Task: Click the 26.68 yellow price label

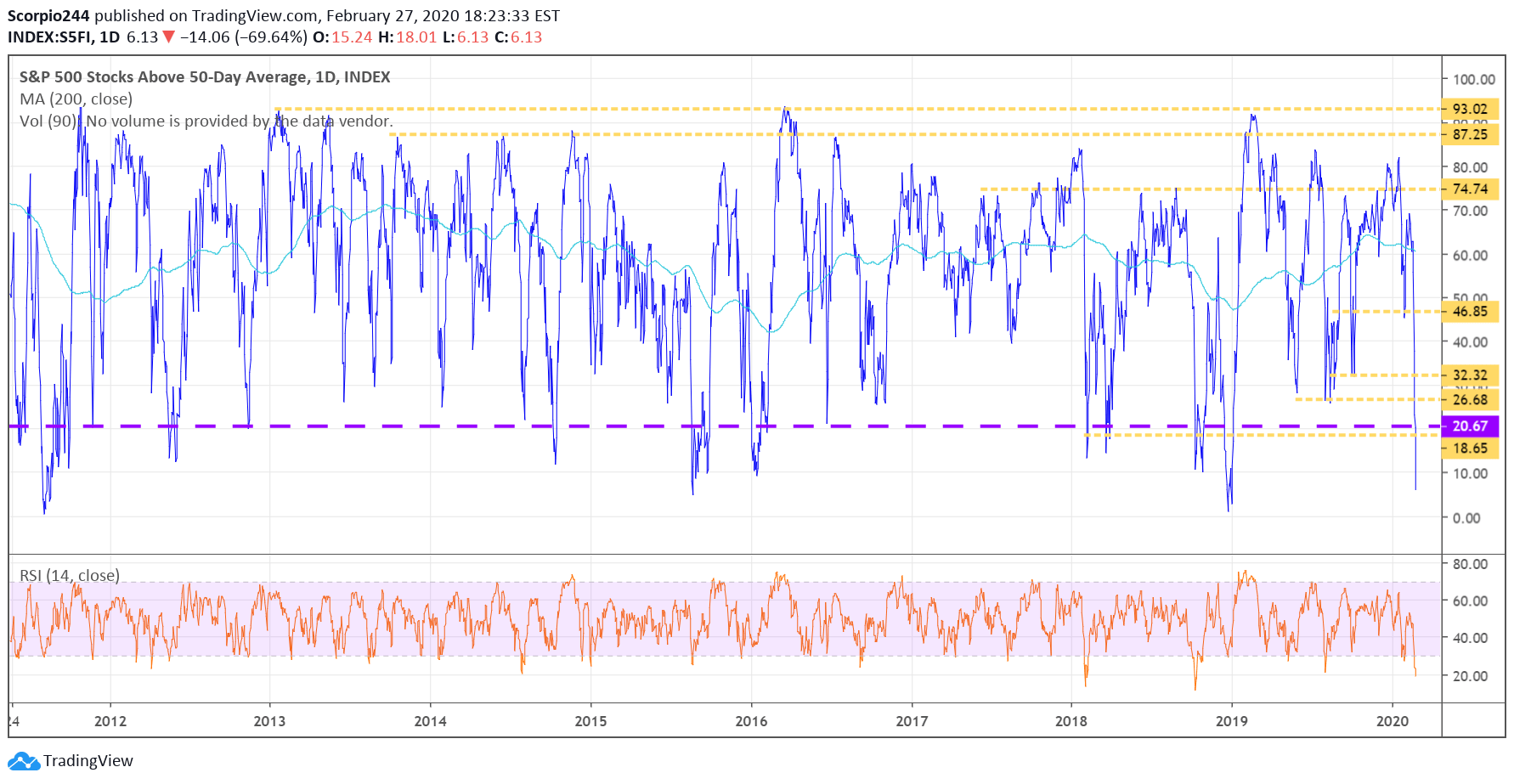Action: point(1471,400)
